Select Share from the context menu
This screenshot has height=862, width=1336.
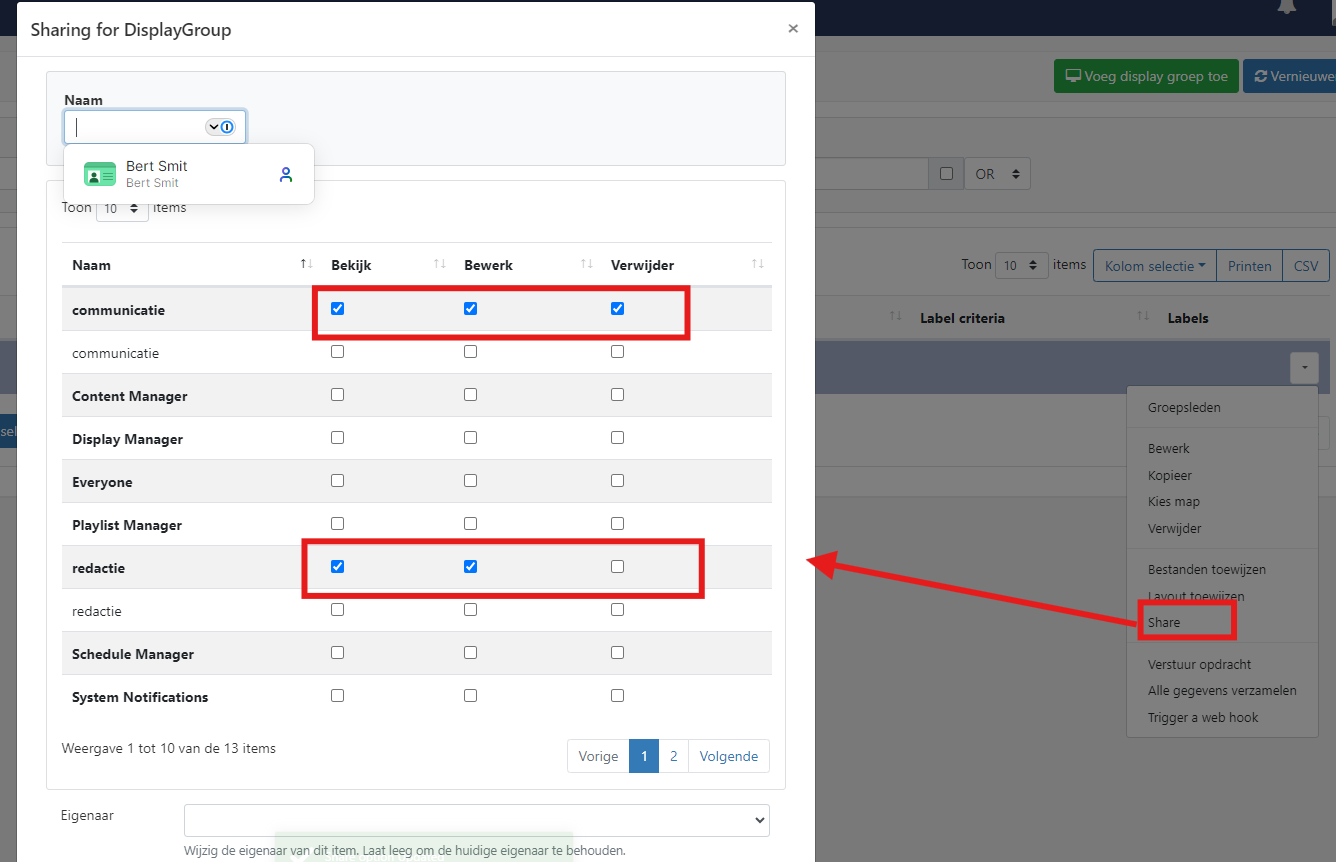coord(1164,622)
